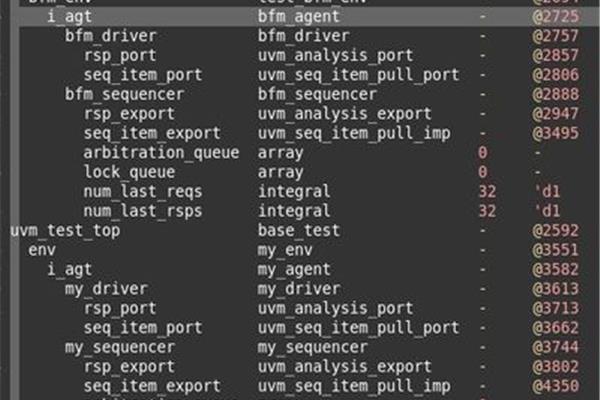
Task: Select the num_last_reqs integral row
Action: (309, 192)
